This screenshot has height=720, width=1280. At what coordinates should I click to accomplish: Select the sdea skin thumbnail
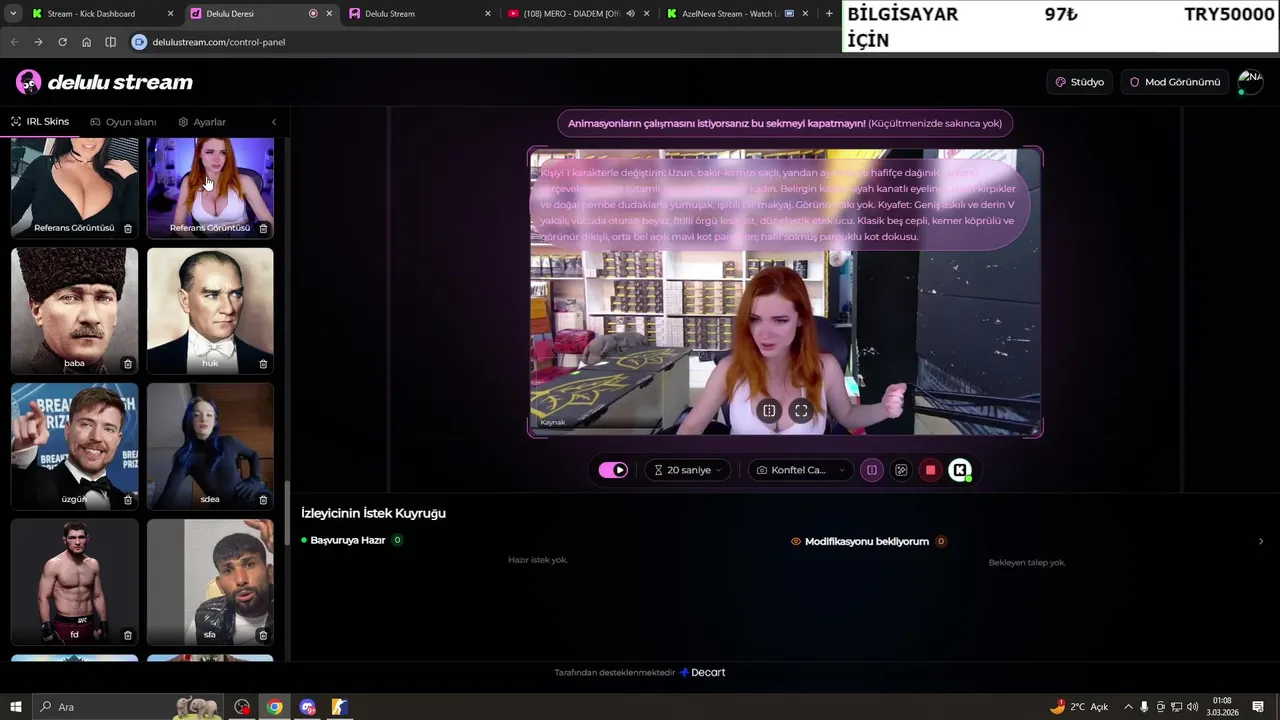click(210, 446)
